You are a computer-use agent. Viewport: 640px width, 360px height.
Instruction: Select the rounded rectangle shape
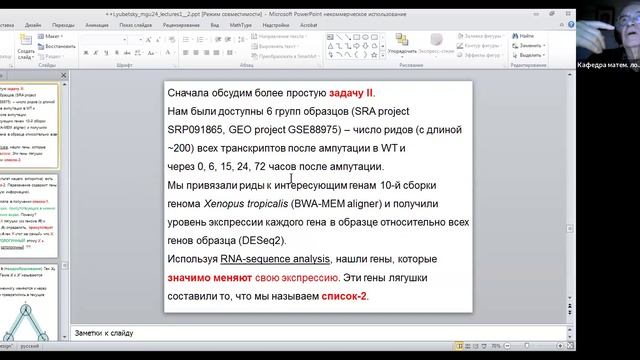point(374,37)
